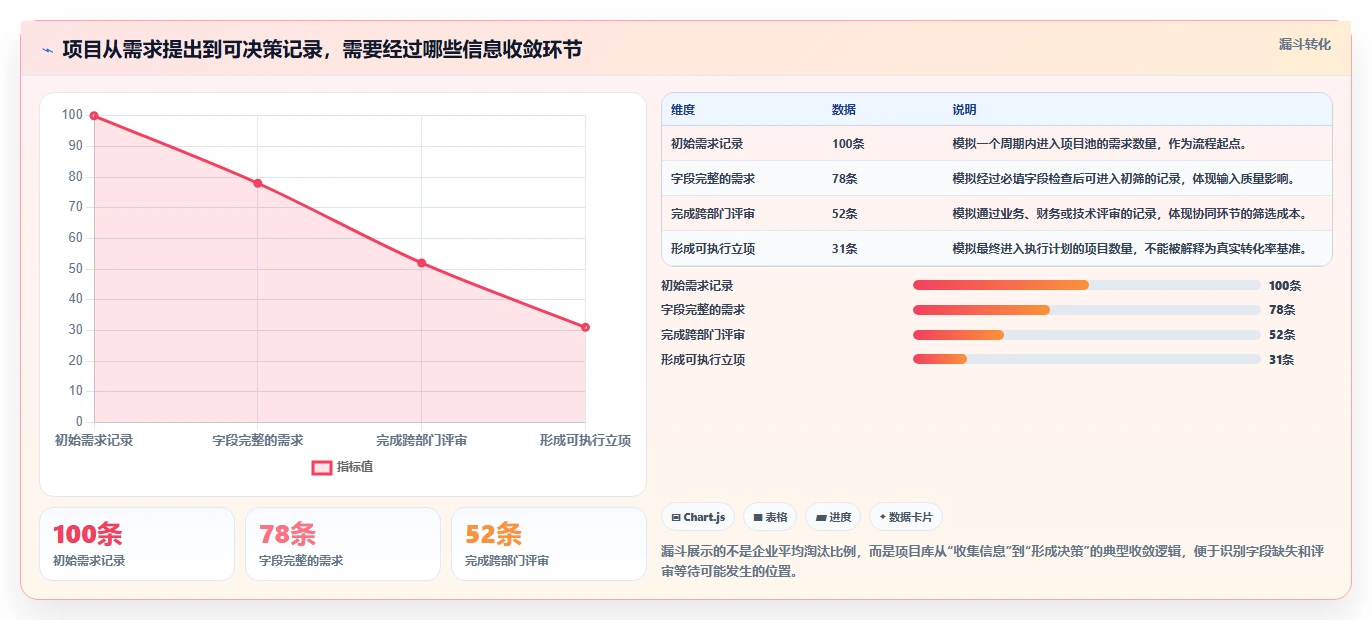Click the 初始需求记录 table row name
This screenshot has width=1372, height=620.
point(707,144)
